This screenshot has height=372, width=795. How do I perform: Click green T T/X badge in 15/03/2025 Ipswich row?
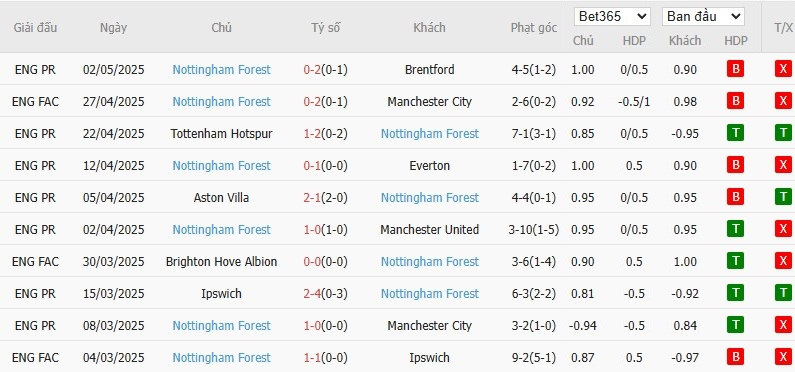[x=783, y=293]
